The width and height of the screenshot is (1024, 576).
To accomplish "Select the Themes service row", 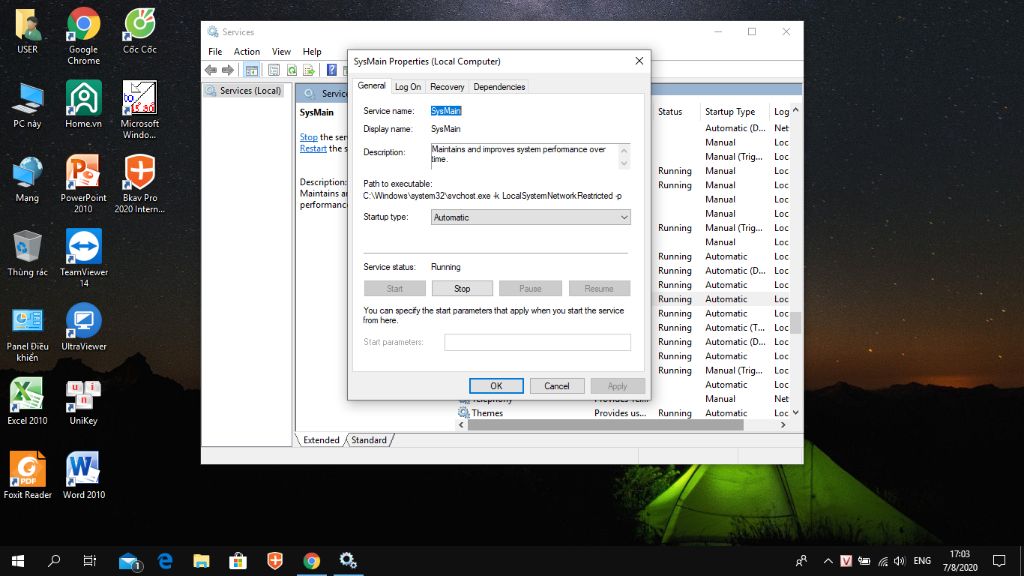I will 624,413.
